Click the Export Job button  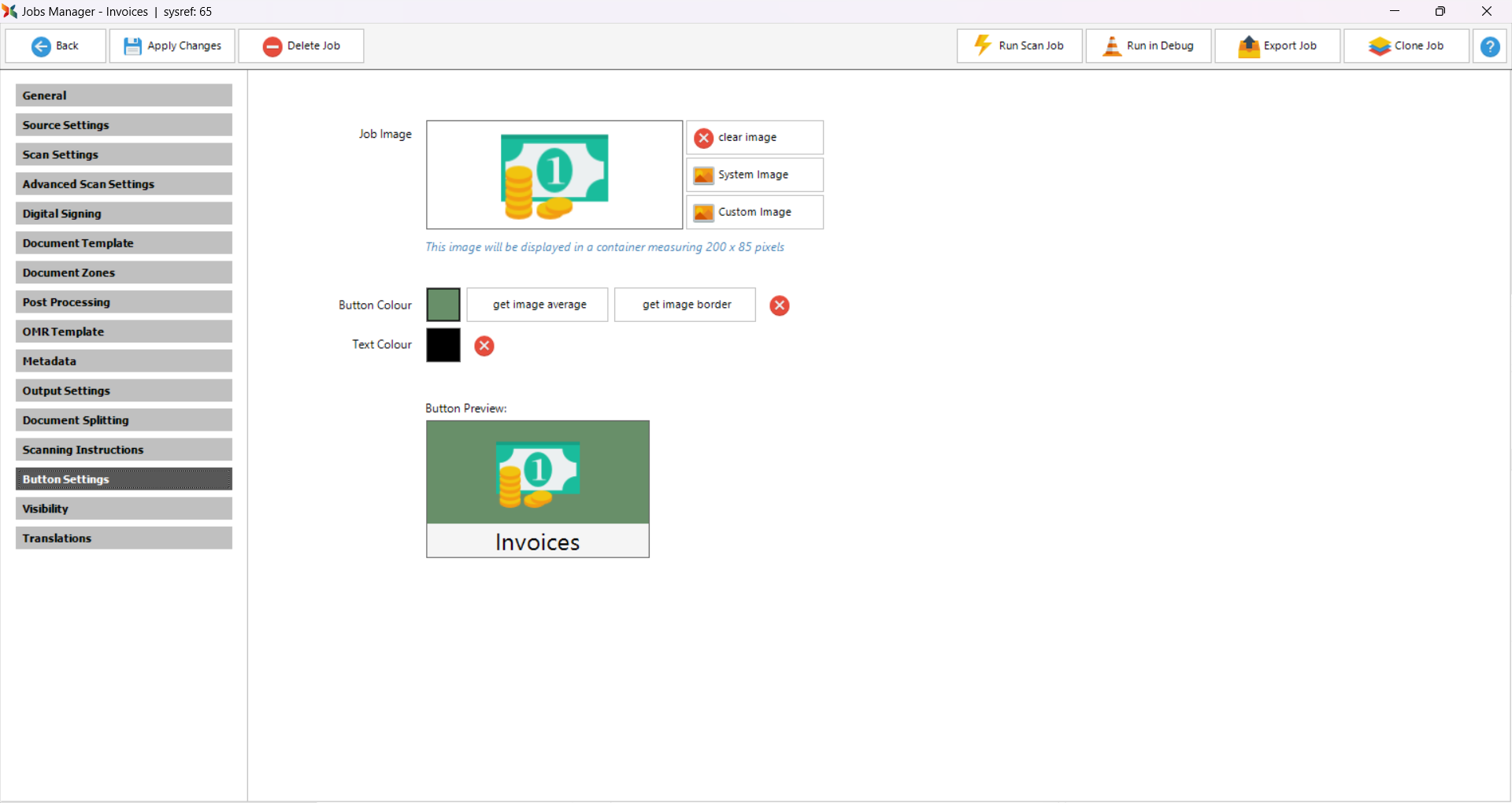[1277, 46]
